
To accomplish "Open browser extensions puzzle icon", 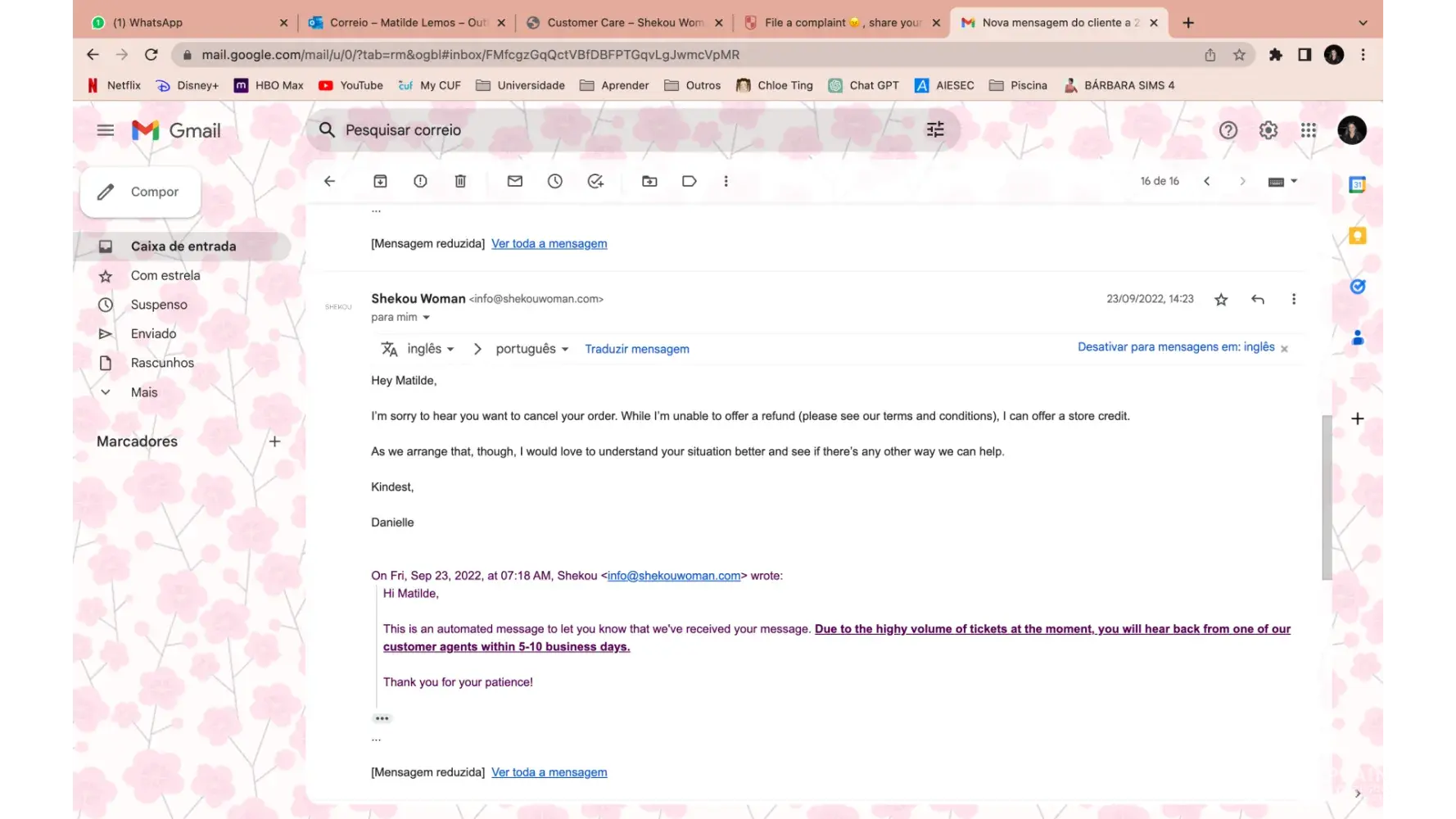I will tap(1275, 55).
